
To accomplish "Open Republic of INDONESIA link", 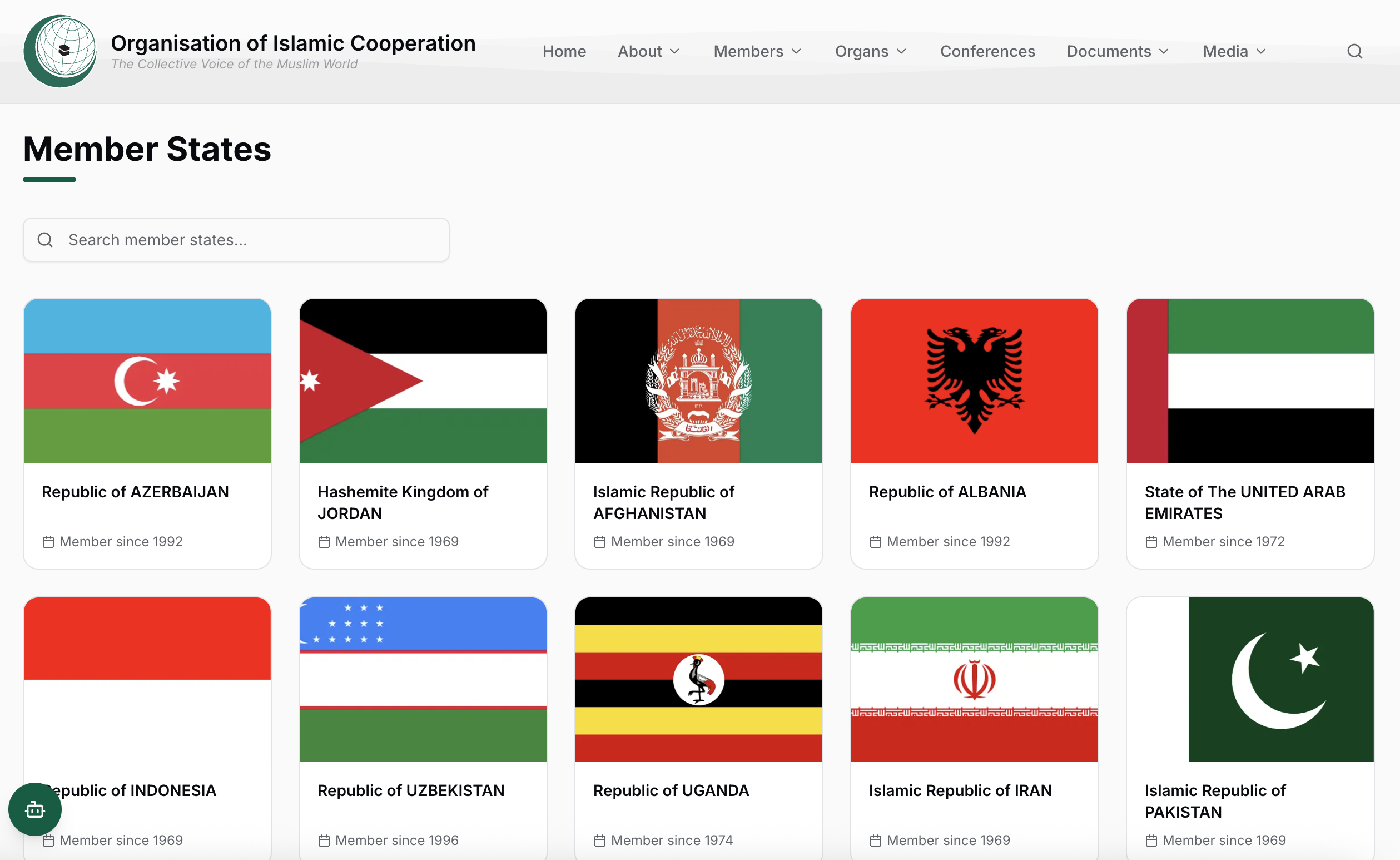I will pos(129,790).
